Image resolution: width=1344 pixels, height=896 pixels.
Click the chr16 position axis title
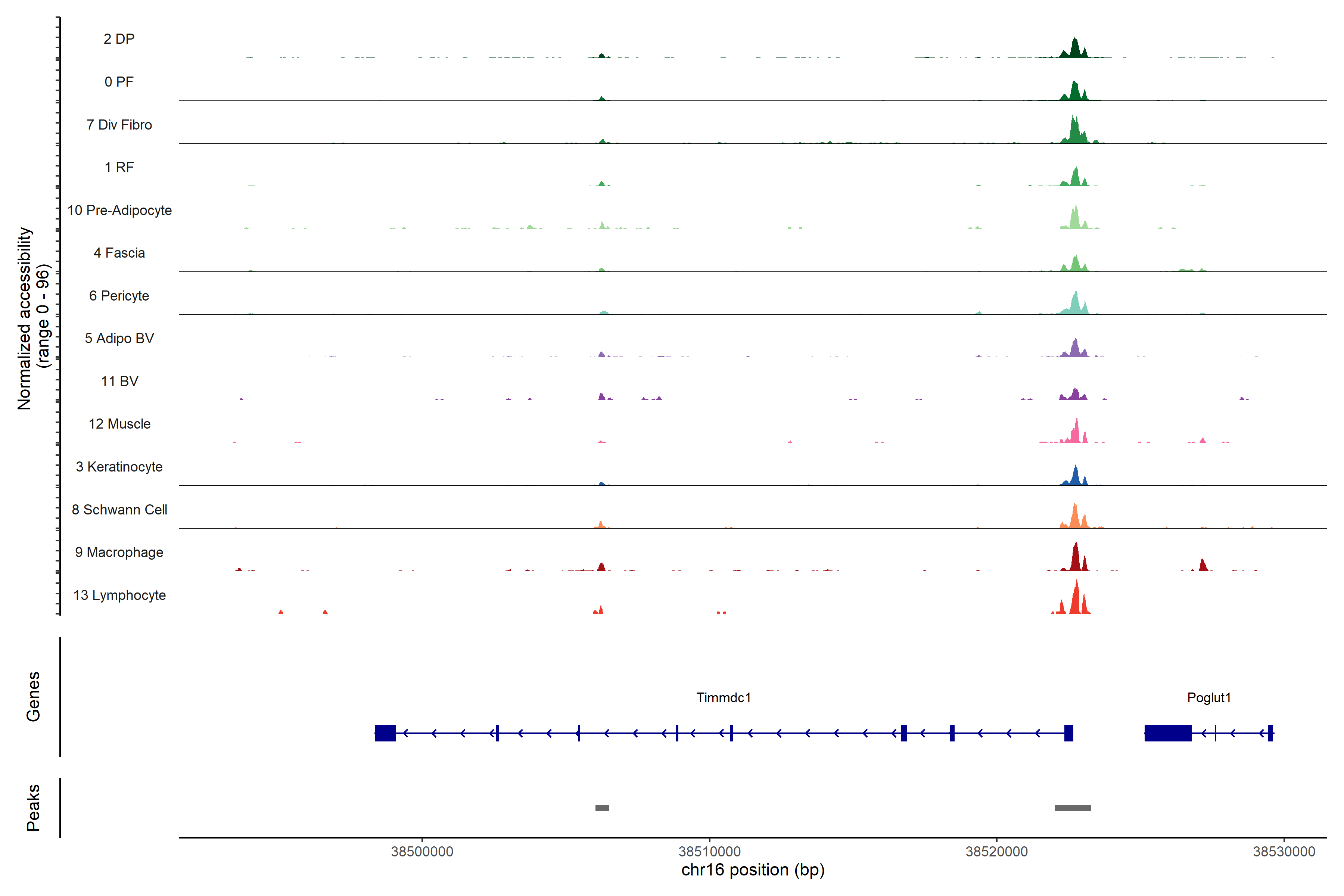[753, 870]
